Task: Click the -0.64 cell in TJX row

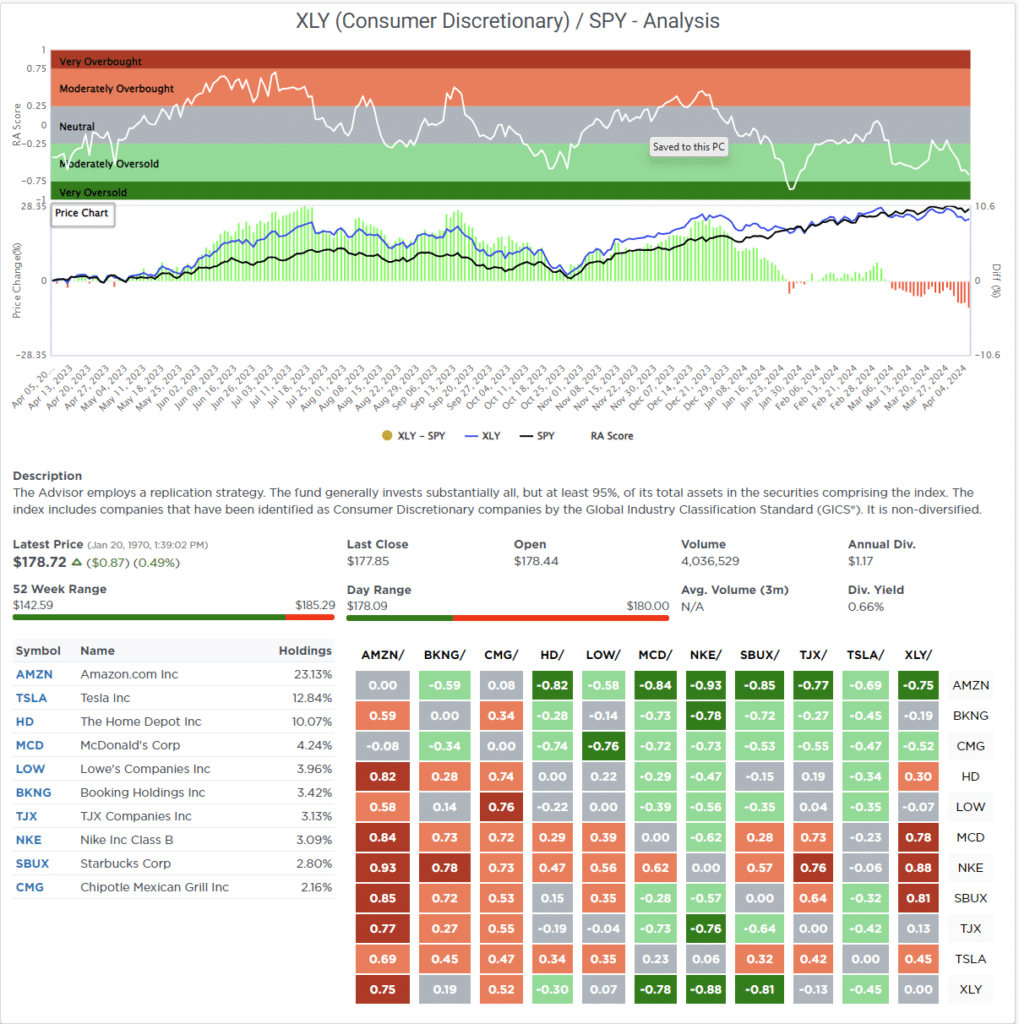Action: point(760,929)
